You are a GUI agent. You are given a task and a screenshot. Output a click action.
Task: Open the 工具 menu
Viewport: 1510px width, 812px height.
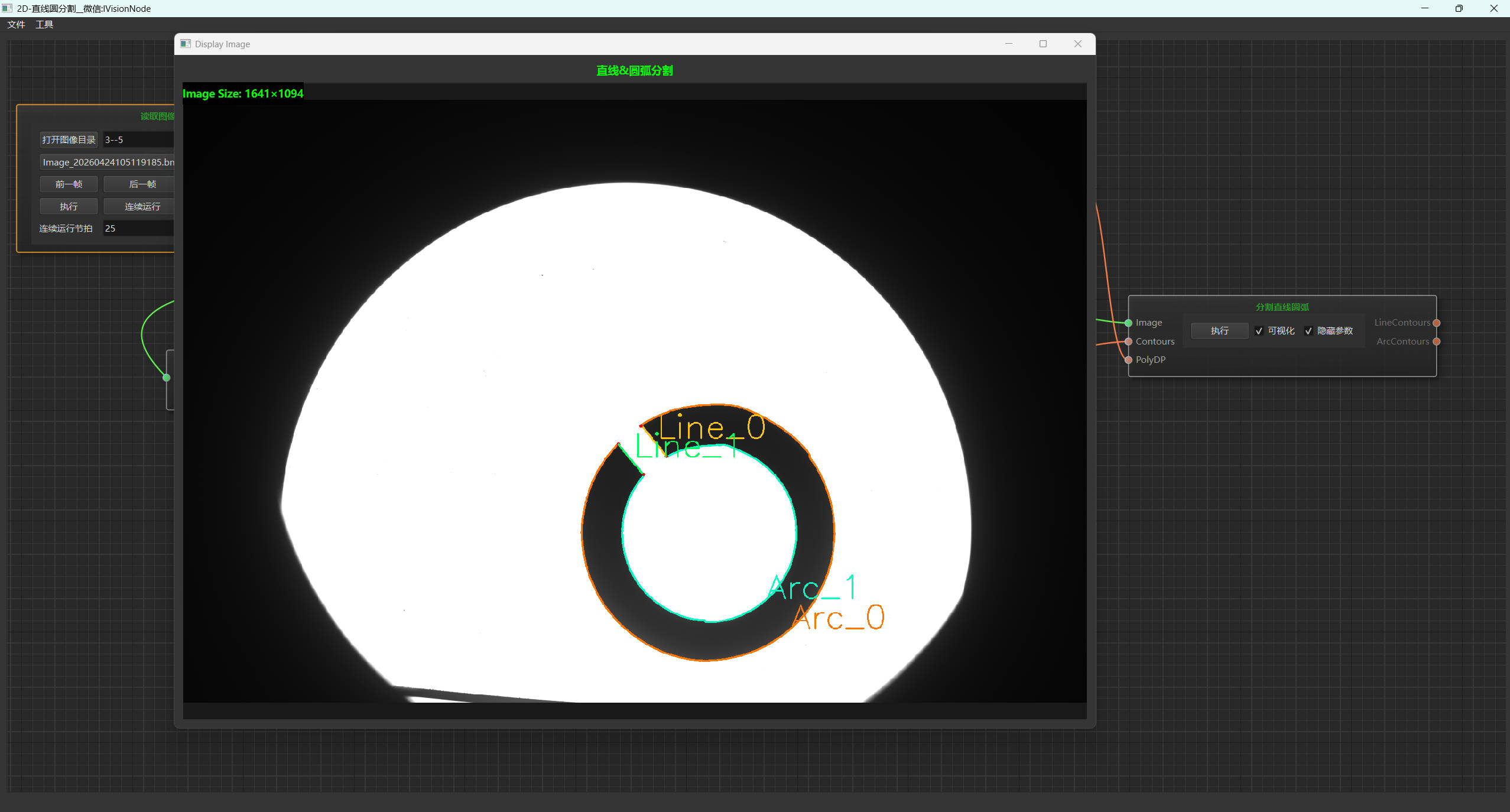(x=44, y=24)
